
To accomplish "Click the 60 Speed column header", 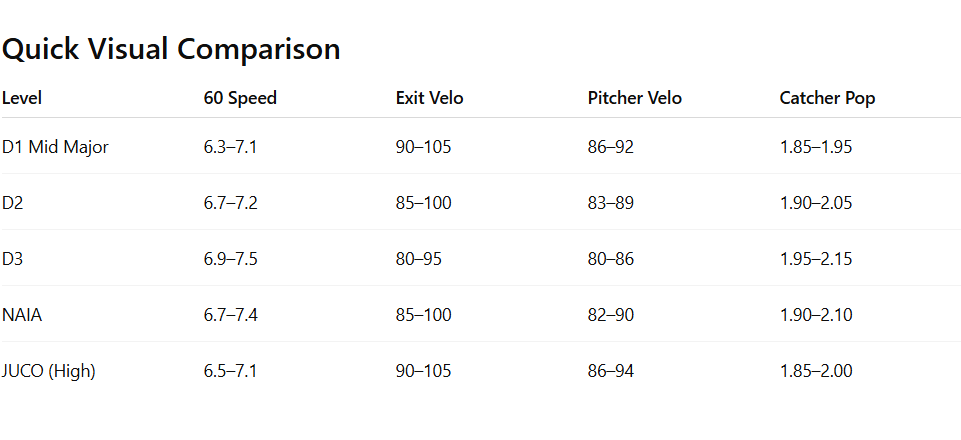I will point(240,98).
